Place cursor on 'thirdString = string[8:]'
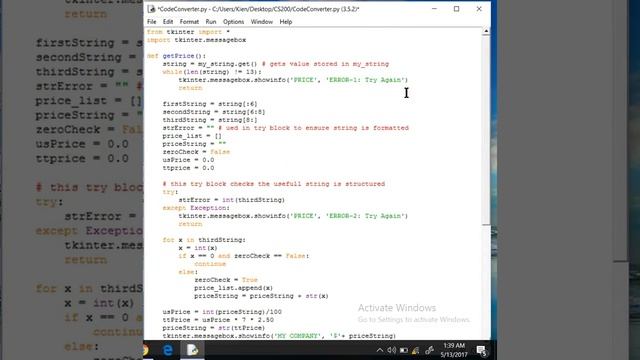The width and height of the screenshot is (640, 360). [x=210, y=120]
